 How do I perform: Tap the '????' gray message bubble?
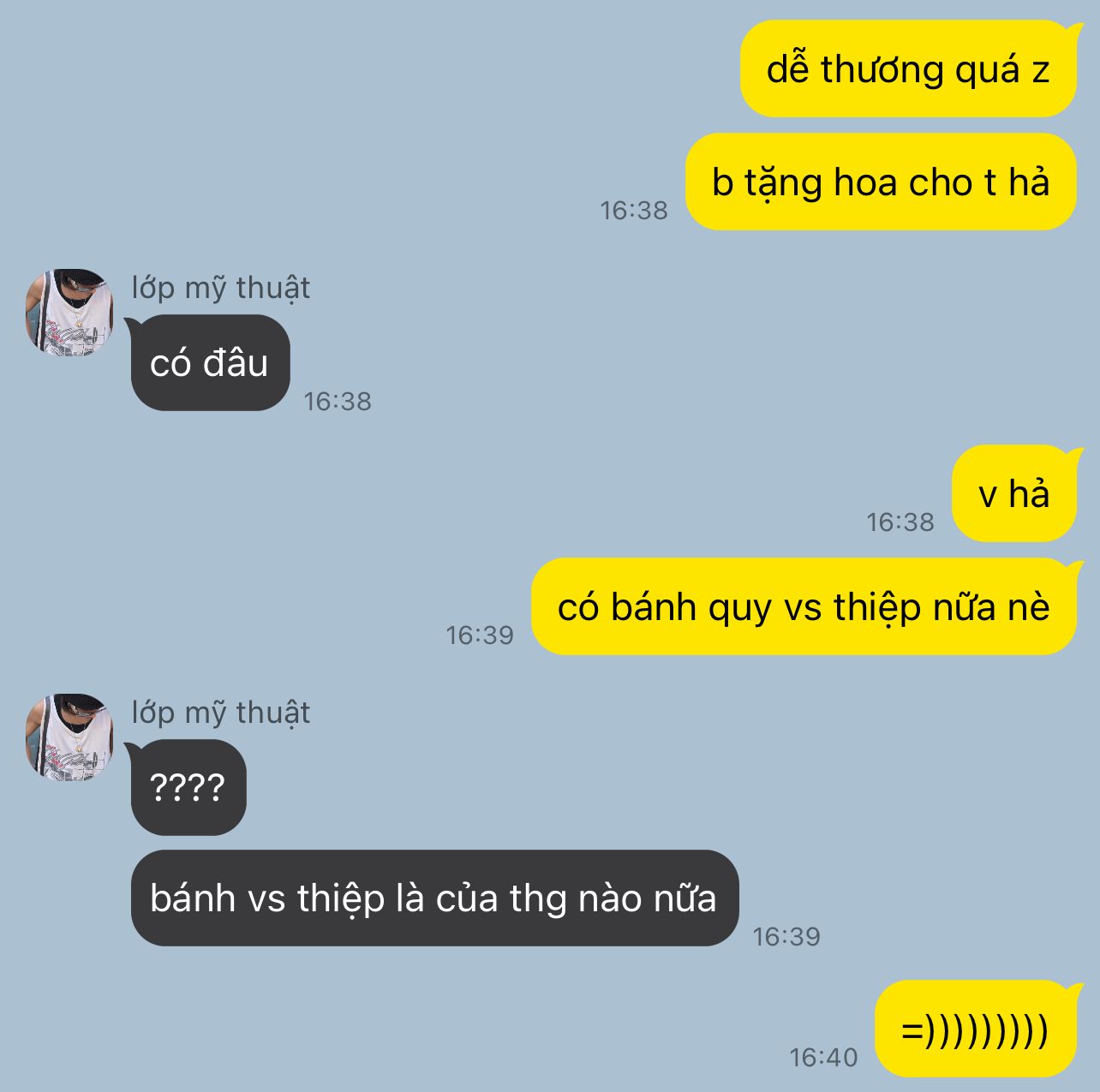[x=188, y=787]
